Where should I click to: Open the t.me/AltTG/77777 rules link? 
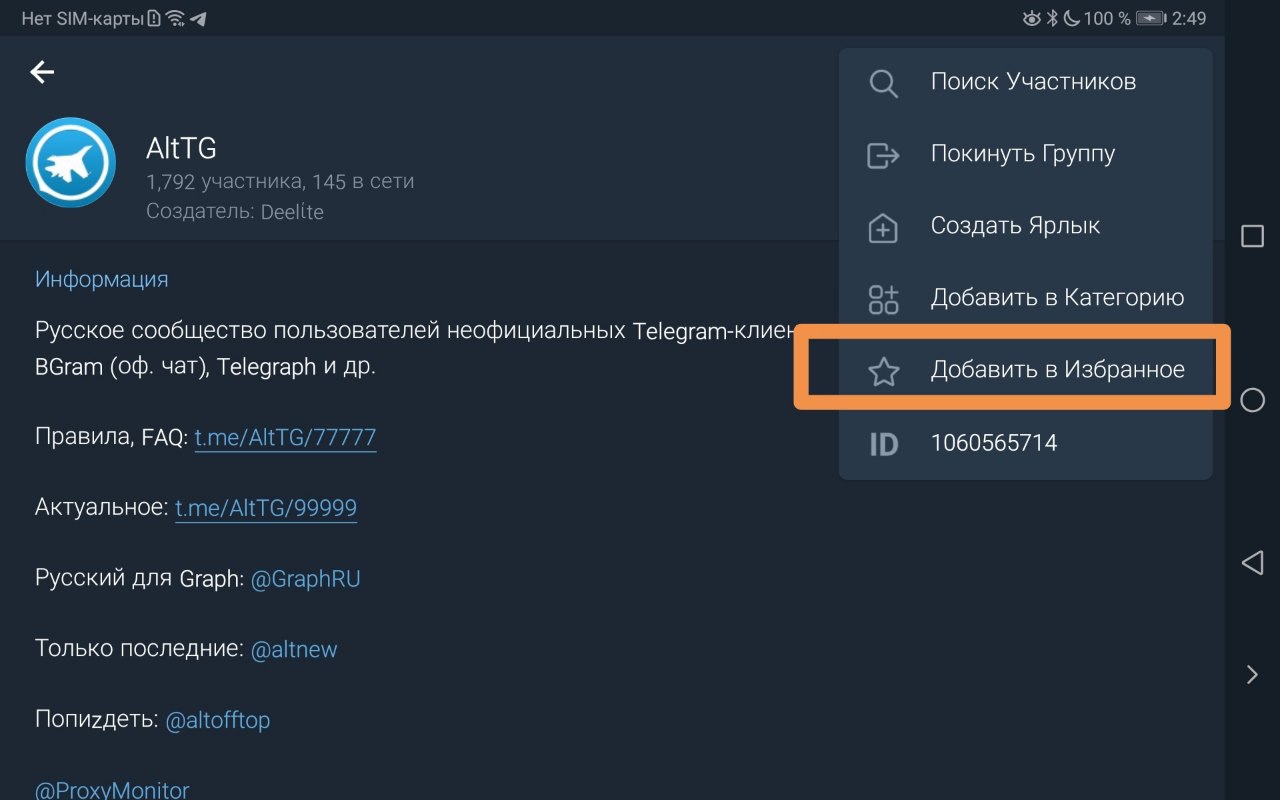285,437
